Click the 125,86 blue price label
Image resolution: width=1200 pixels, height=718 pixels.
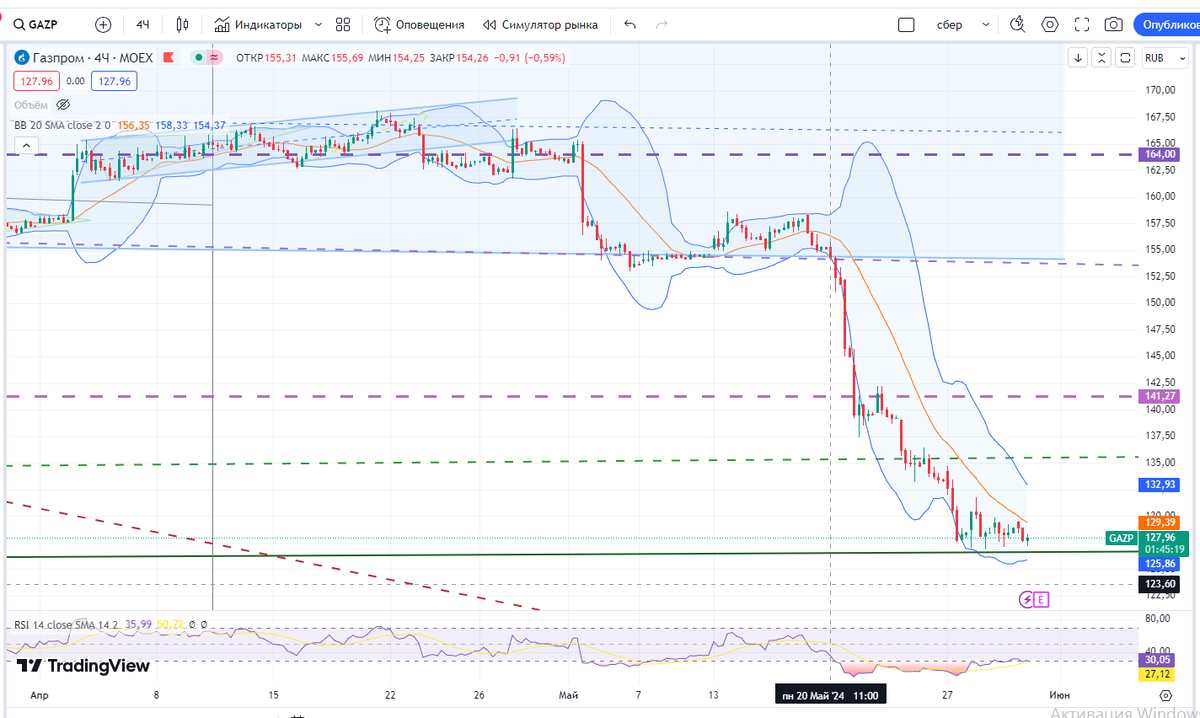point(1161,564)
